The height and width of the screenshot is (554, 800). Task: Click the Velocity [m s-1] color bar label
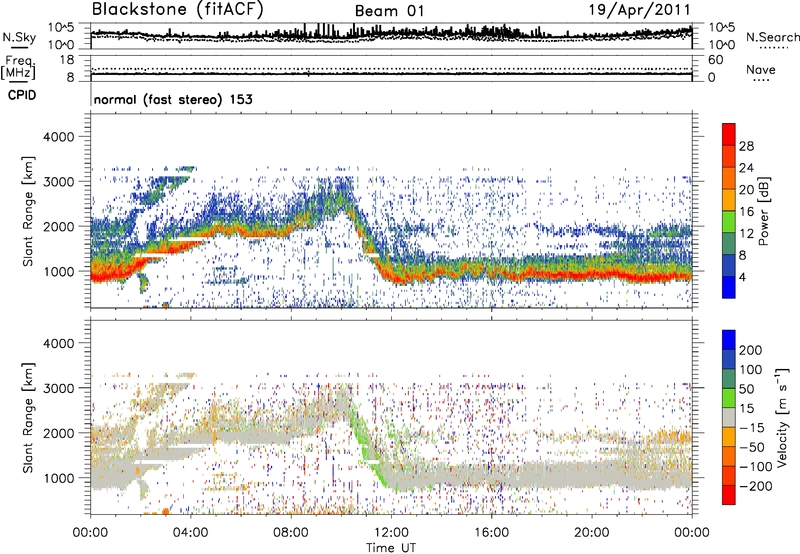pyautogui.click(x=781, y=417)
